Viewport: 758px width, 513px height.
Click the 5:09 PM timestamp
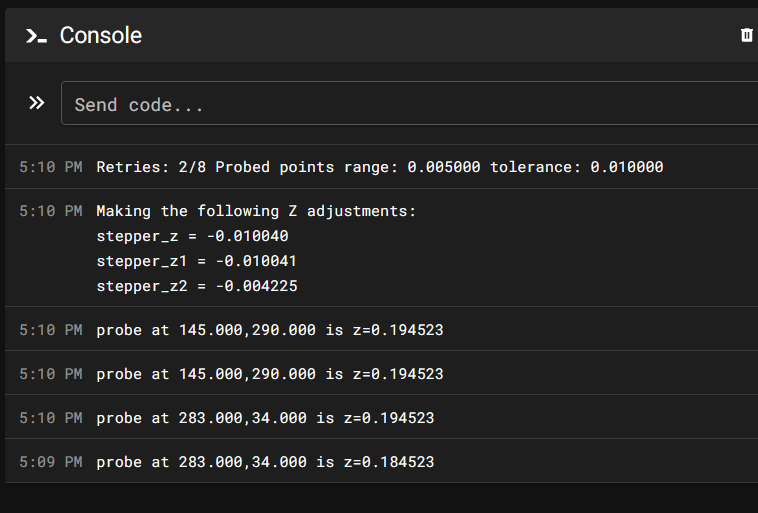coord(51,462)
